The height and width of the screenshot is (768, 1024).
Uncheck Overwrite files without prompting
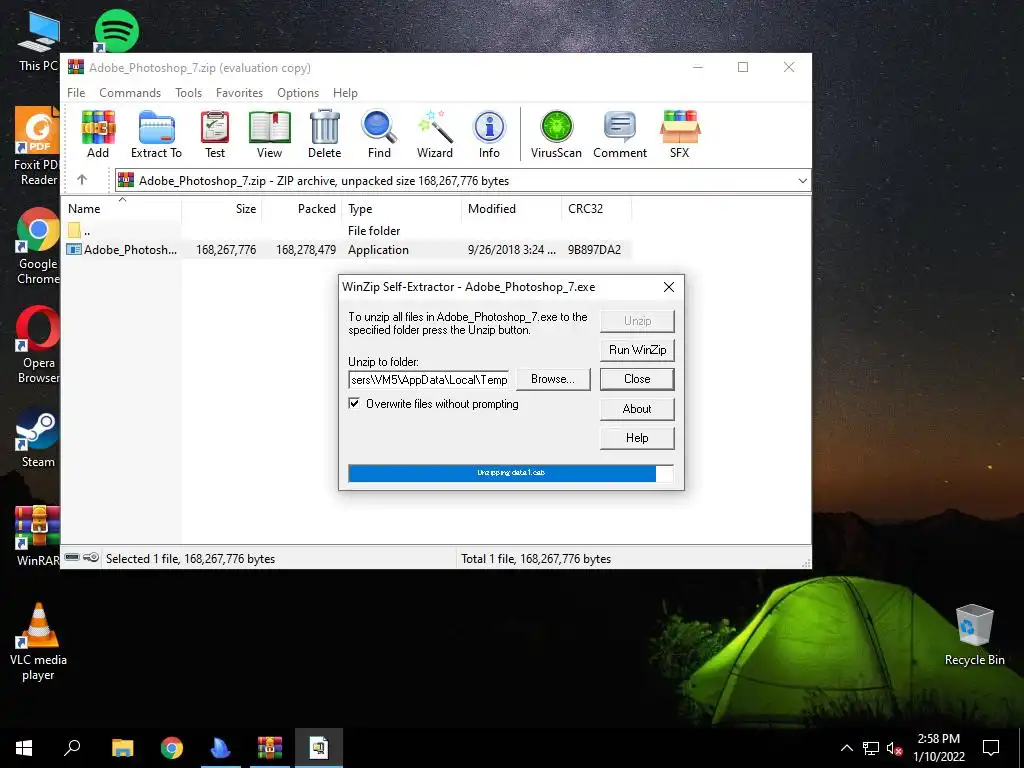pyautogui.click(x=354, y=403)
